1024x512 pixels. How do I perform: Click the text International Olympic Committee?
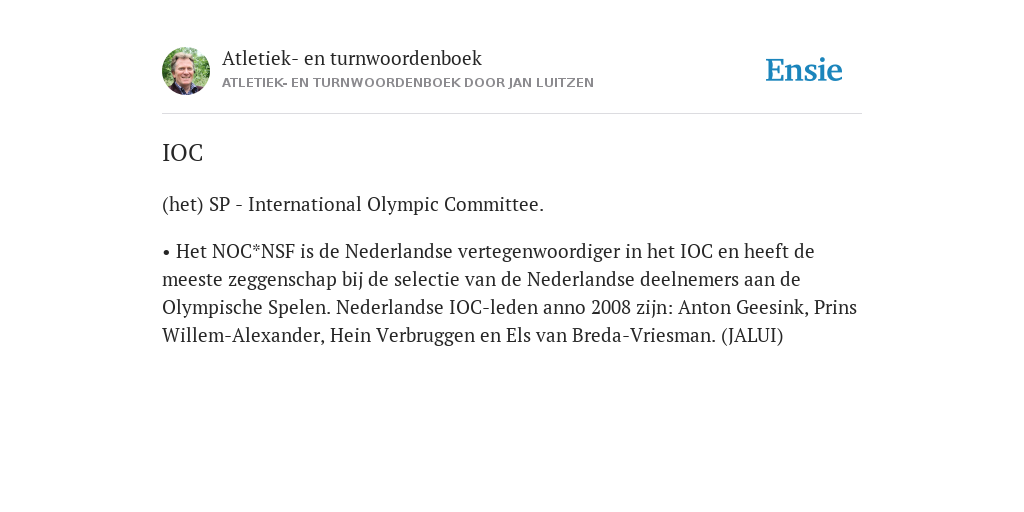396,205
